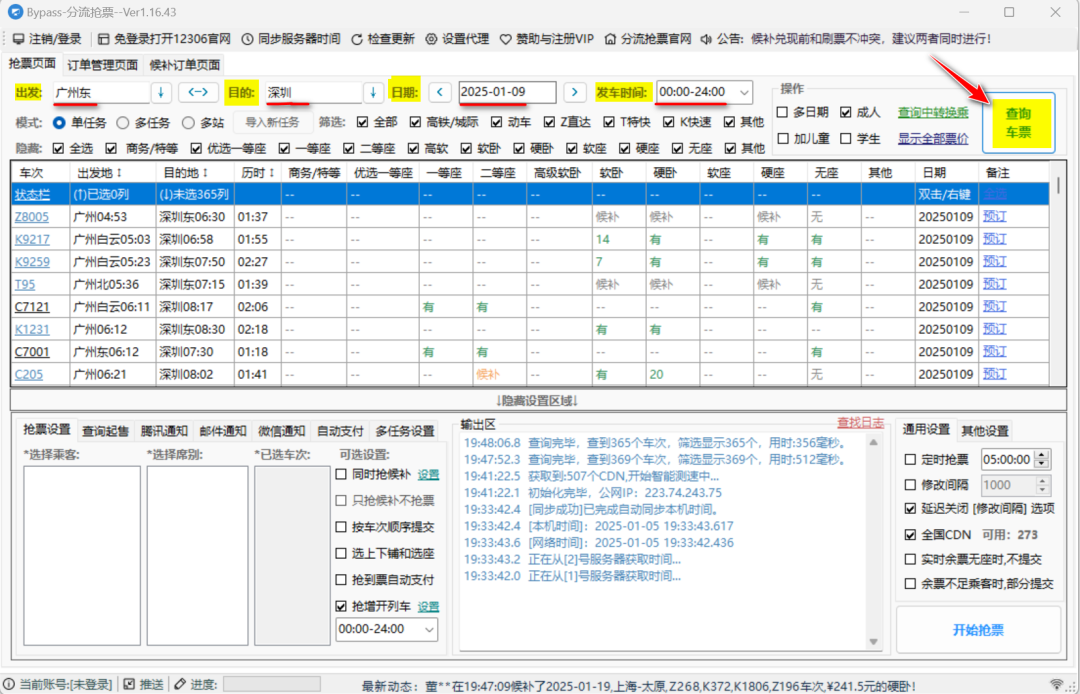Enable 定时抢票 checkbox
The height and width of the screenshot is (694, 1080).
[x=910, y=459]
